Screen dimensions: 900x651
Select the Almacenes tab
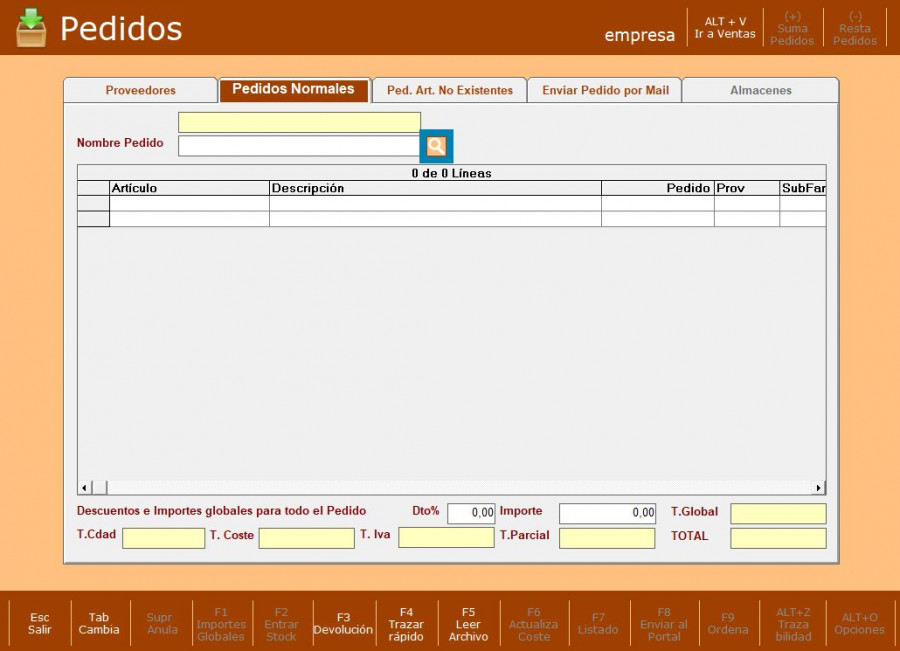[760, 90]
